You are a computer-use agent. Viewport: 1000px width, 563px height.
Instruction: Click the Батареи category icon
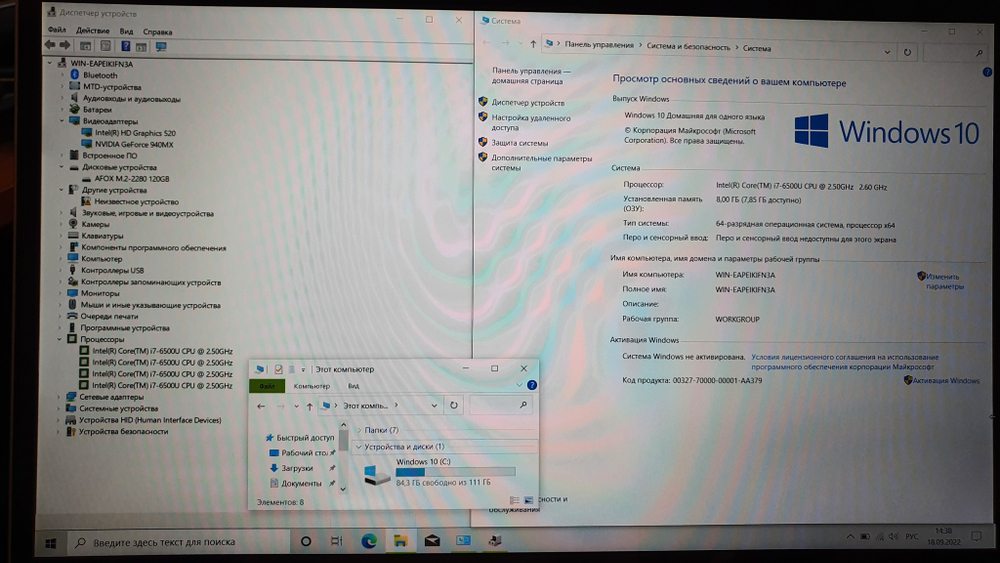coord(75,109)
